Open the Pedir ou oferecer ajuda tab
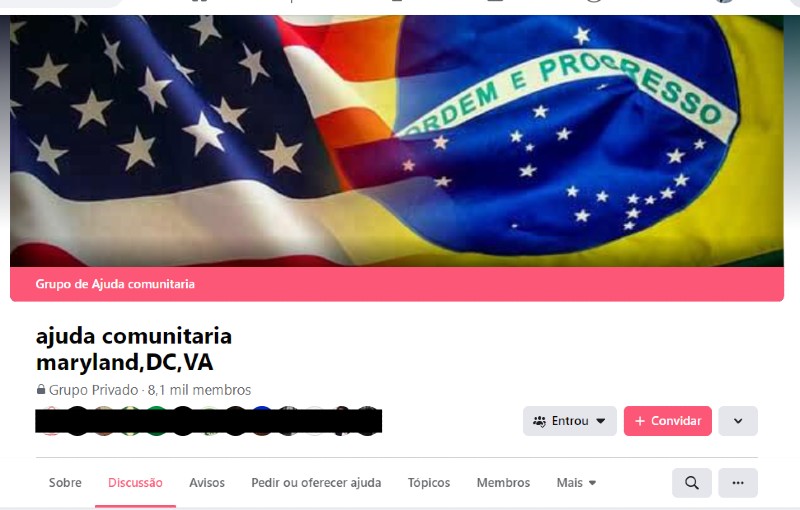Screen dimensions: 800x510 pyautogui.click(x=316, y=482)
